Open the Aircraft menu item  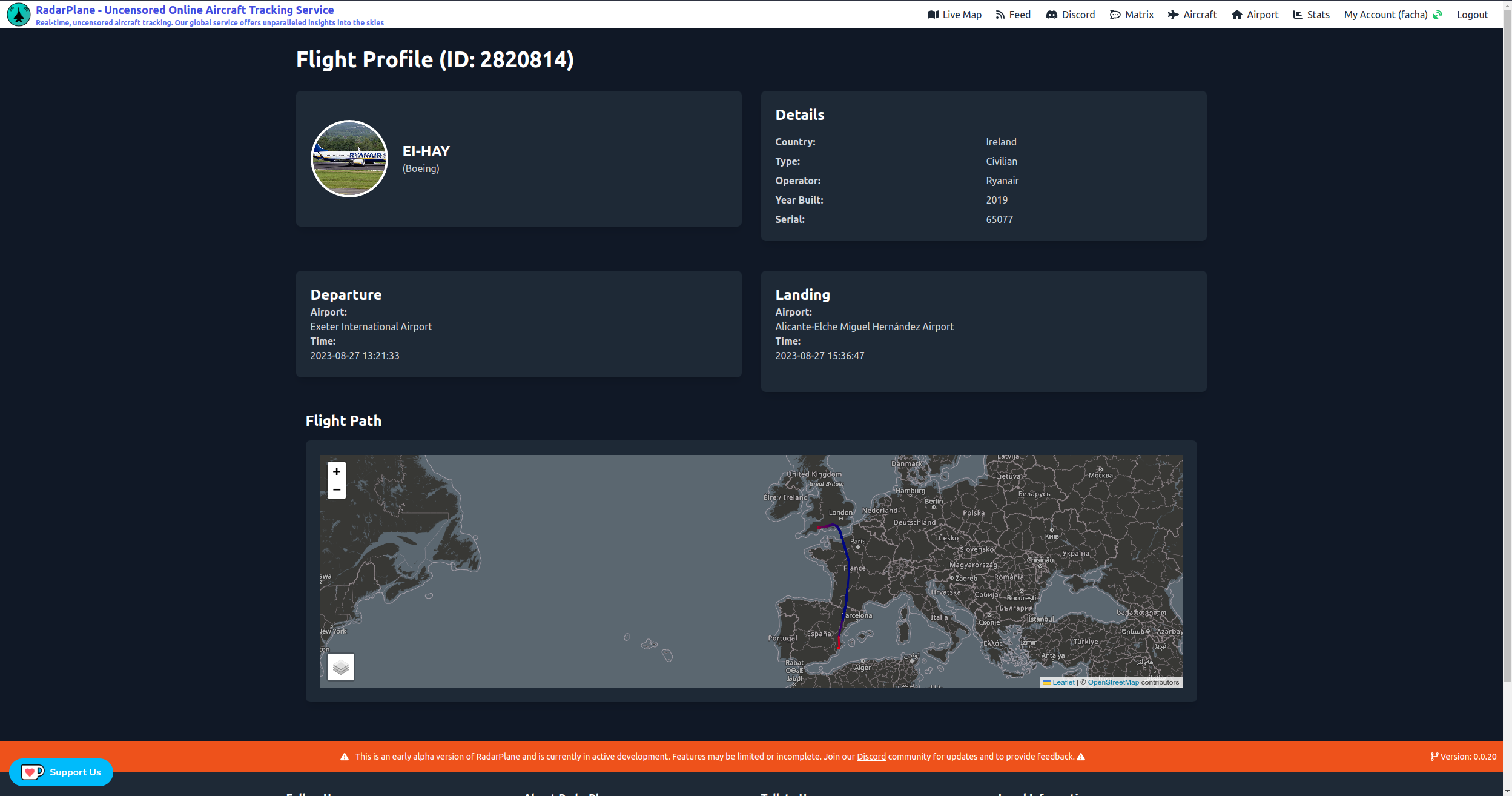[x=1192, y=15]
